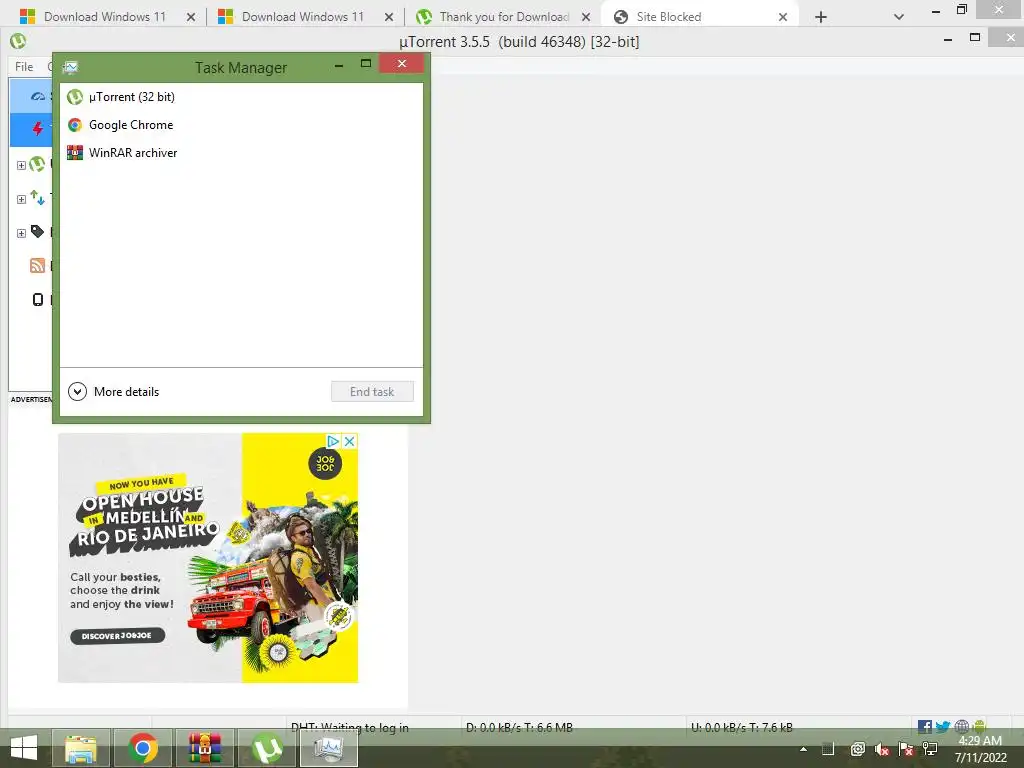Close the Thank you for Download tab
Screen dimensions: 1024x768
pos(586,17)
